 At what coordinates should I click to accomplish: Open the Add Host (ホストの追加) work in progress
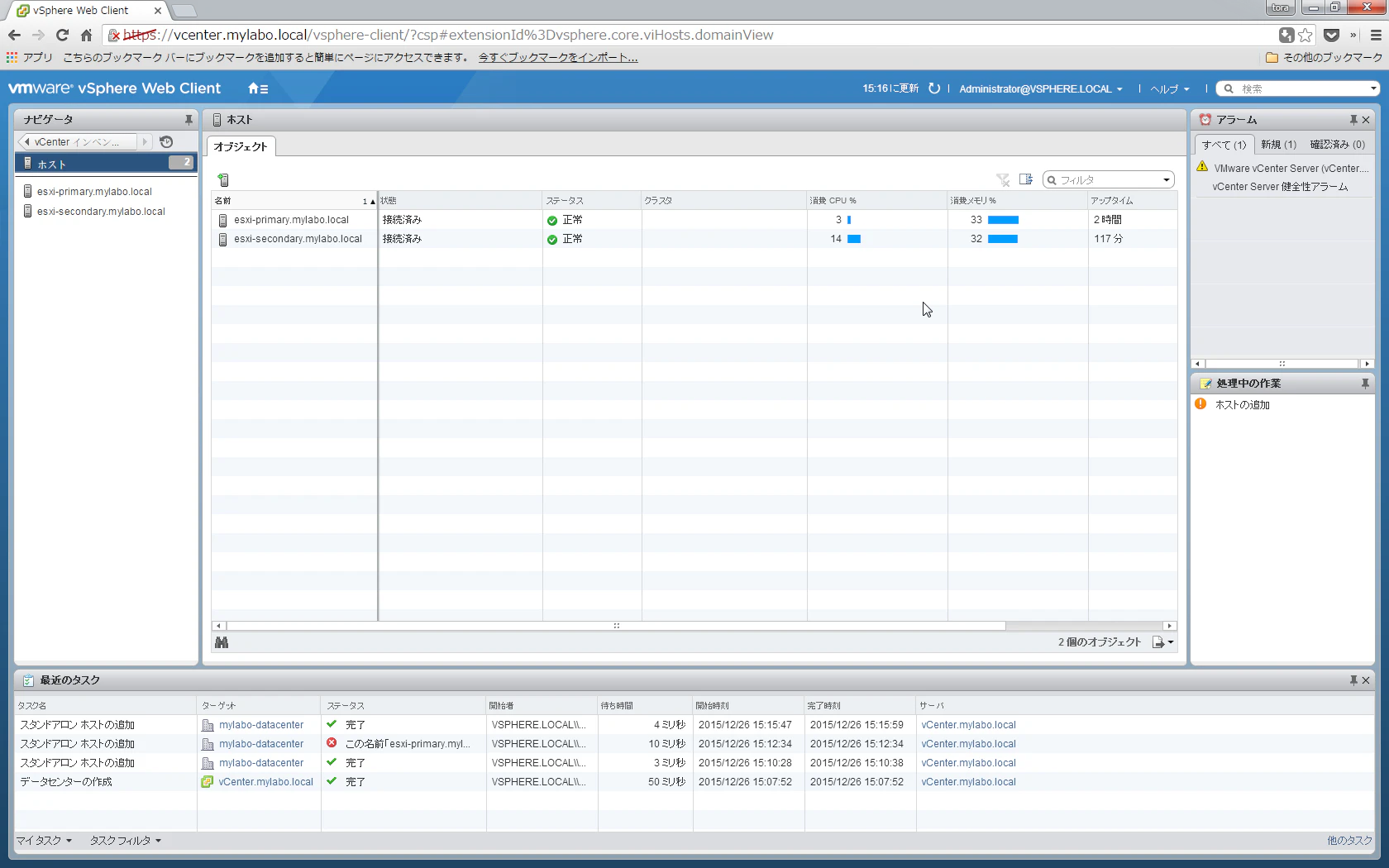[1243, 405]
